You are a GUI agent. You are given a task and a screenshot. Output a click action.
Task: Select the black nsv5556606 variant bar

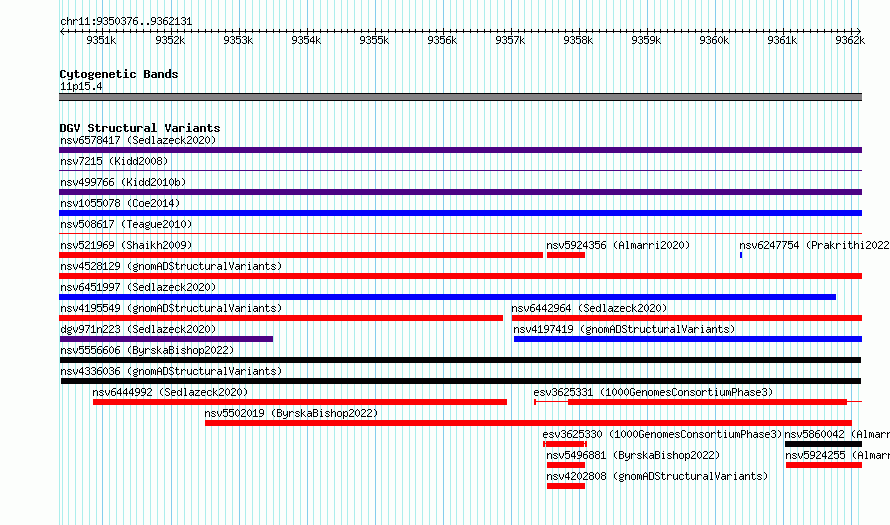[x=460, y=360]
